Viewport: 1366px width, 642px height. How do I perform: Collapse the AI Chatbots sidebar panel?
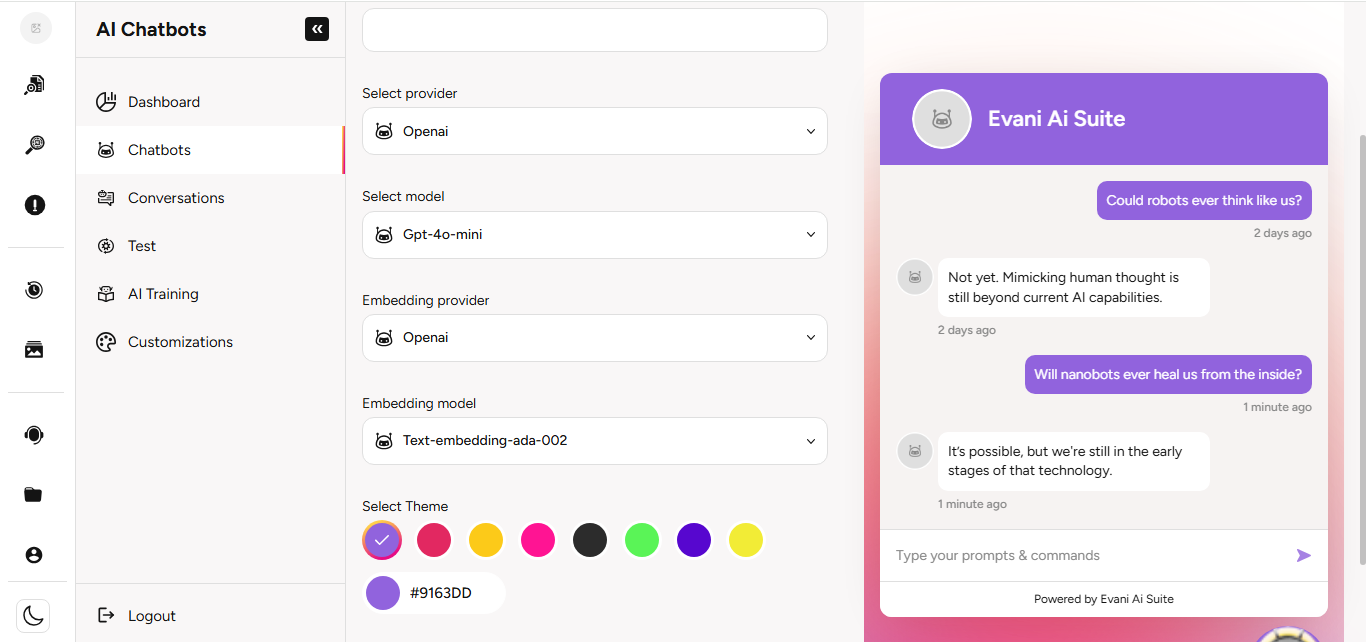coord(317,29)
